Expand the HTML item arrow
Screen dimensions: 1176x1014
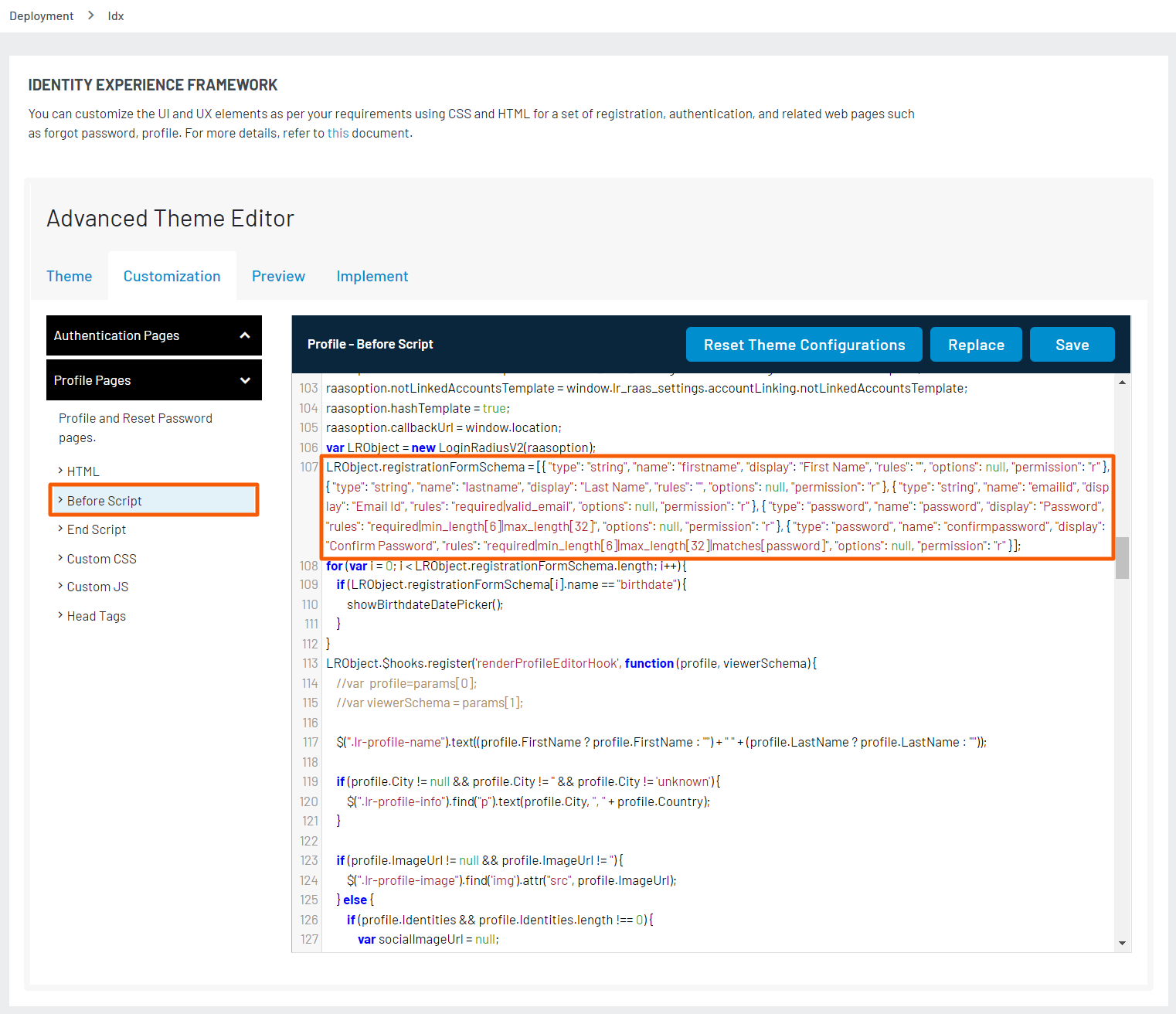[x=61, y=471]
